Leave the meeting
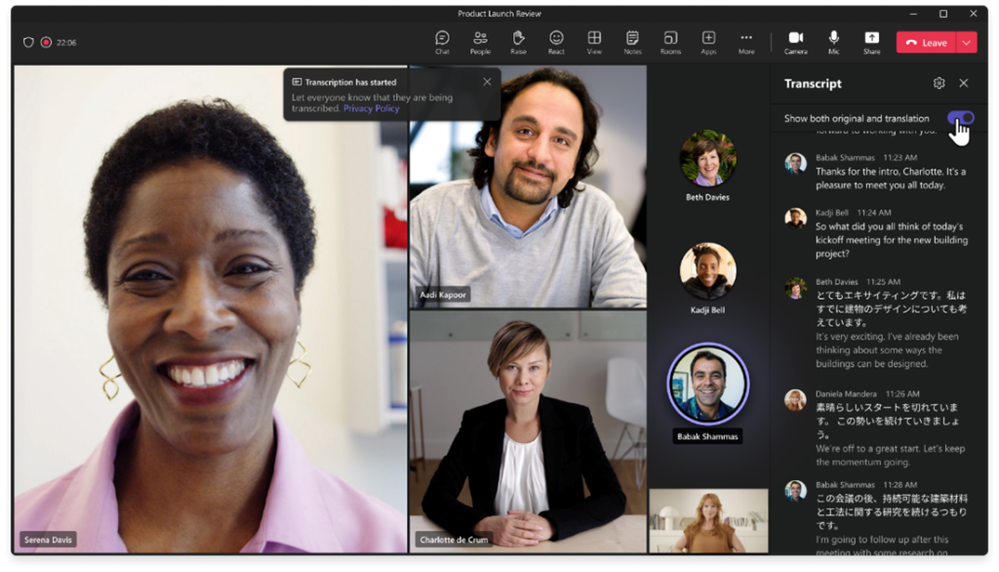 (926, 43)
